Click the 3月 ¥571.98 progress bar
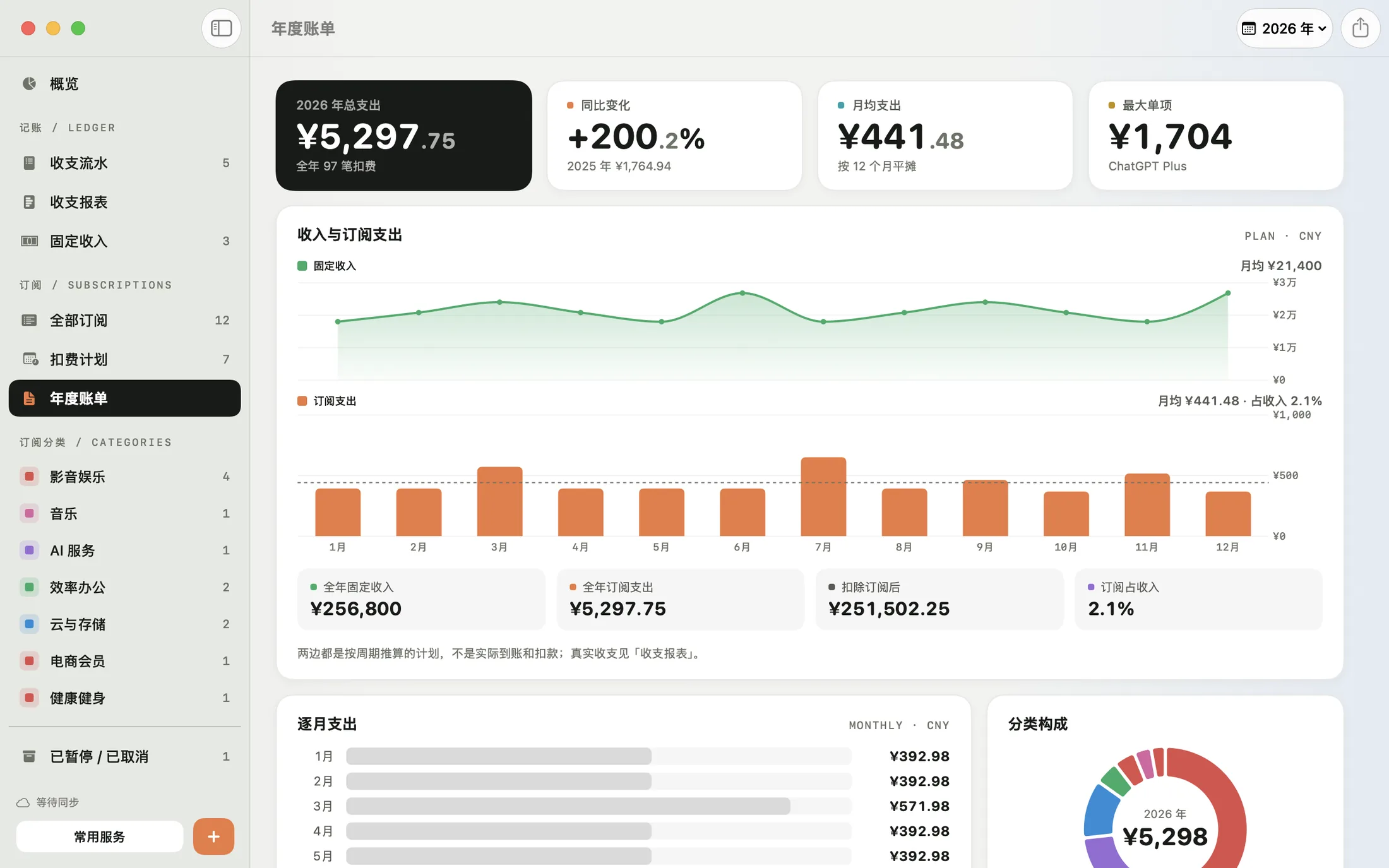 coord(599,806)
